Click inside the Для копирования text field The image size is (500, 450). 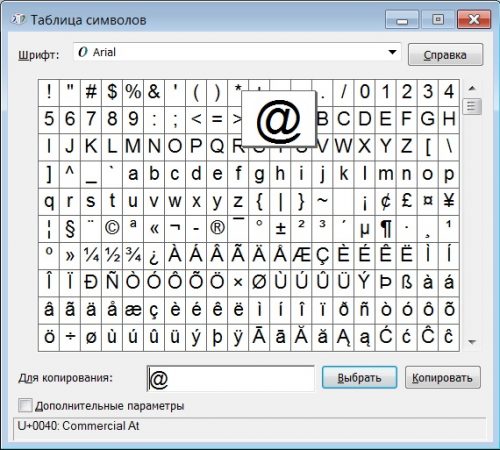[231, 378]
